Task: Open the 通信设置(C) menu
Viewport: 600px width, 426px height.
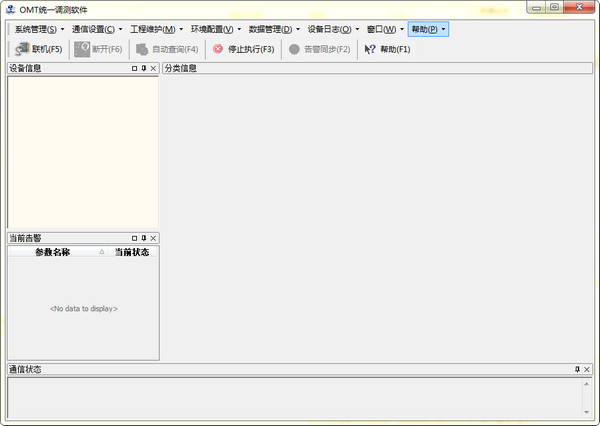Action: 93,29
